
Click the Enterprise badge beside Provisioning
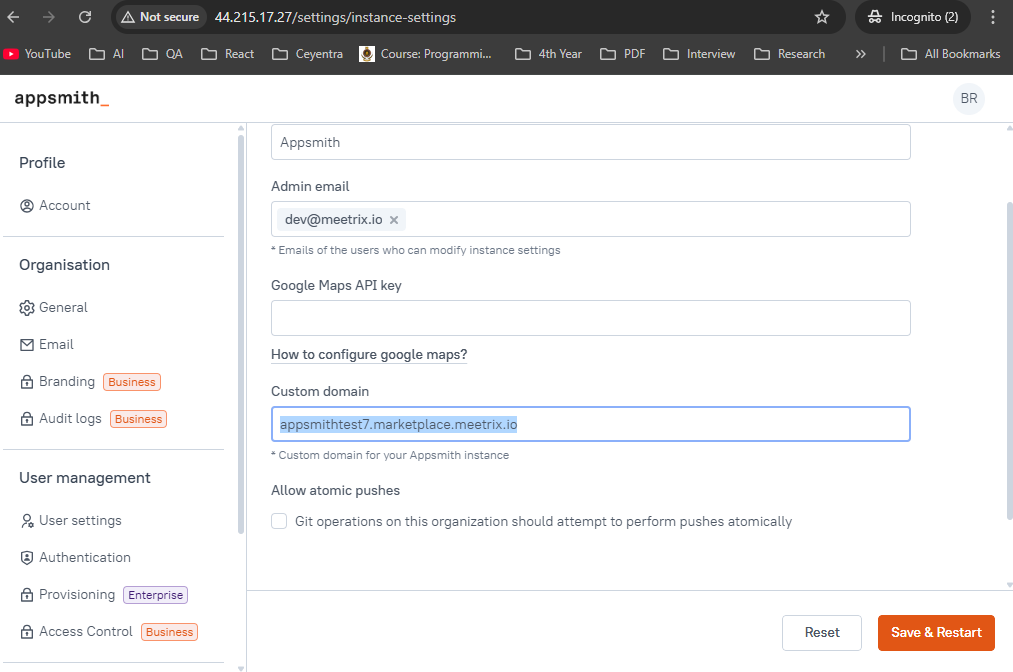(x=156, y=594)
